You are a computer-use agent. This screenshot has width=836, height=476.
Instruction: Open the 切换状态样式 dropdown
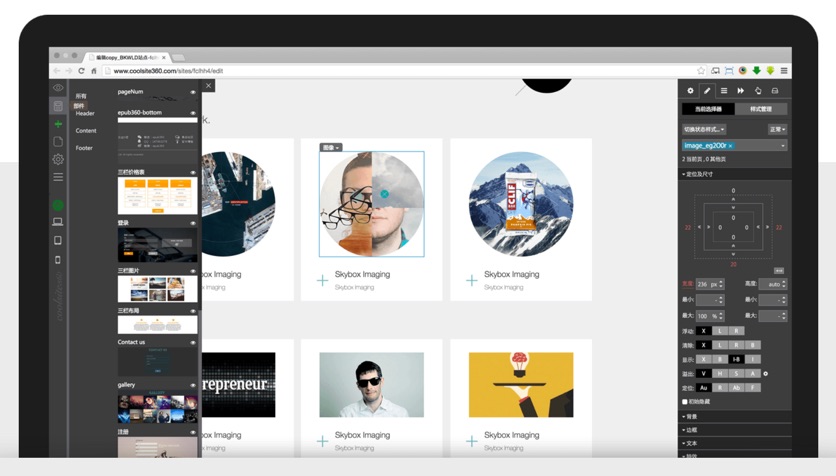pyautogui.click(x=704, y=130)
